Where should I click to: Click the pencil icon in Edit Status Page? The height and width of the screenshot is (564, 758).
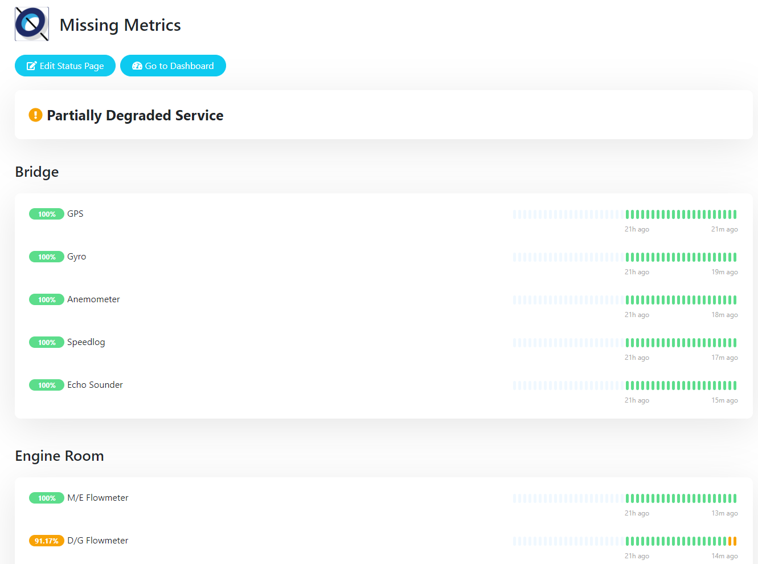pos(31,66)
